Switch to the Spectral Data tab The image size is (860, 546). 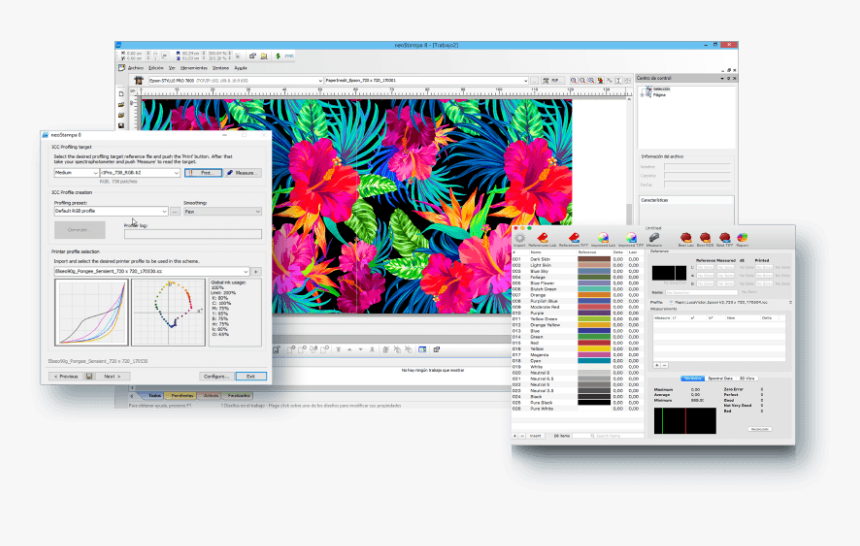[x=720, y=378]
